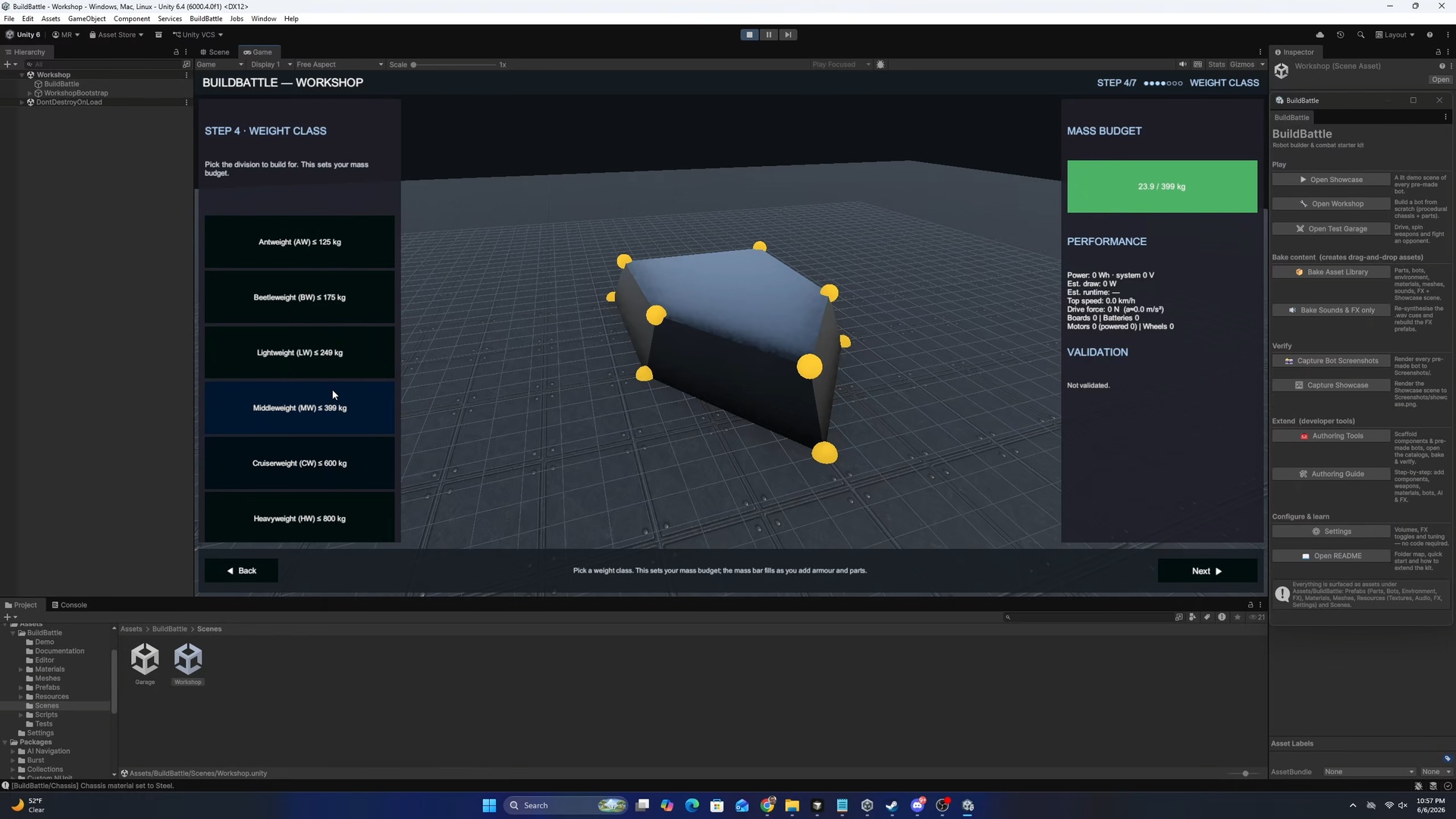Mute audio in Game view
This screenshot has height=819, width=1456.
pos(1183,64)
